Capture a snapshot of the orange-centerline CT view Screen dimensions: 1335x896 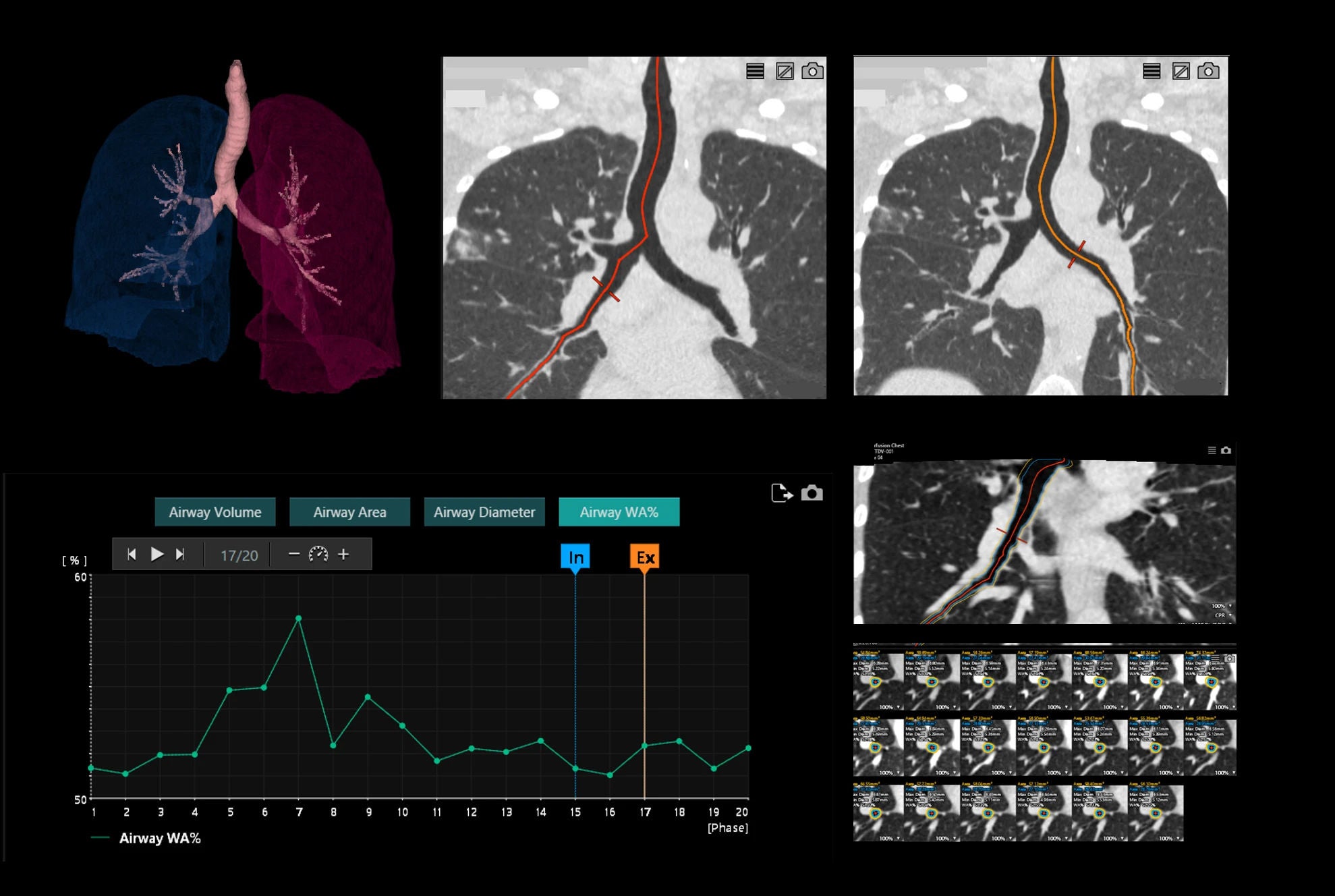(x=1208, y=71)
